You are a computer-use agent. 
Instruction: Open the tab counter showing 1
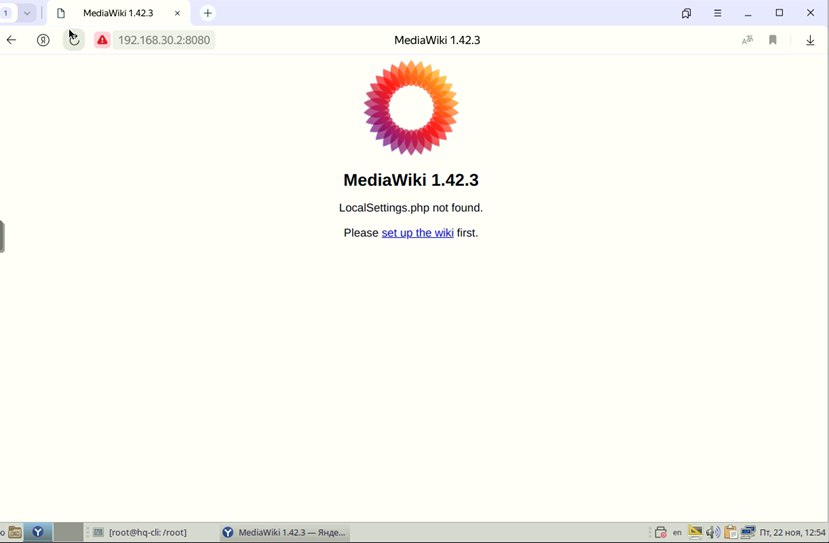(x=6, y=13)
